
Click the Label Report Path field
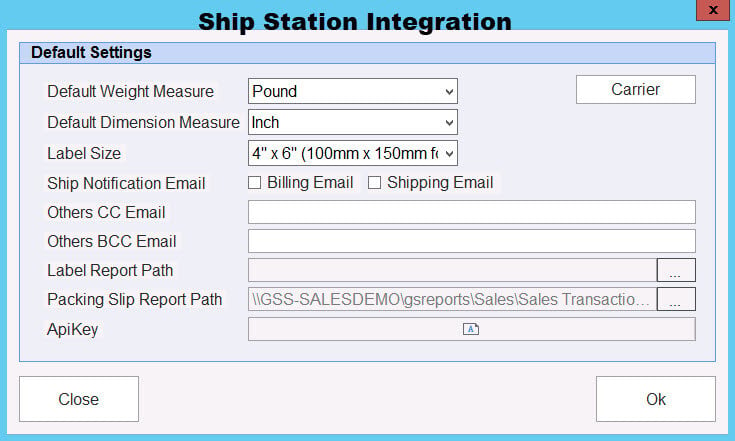(x=452, y=270)
